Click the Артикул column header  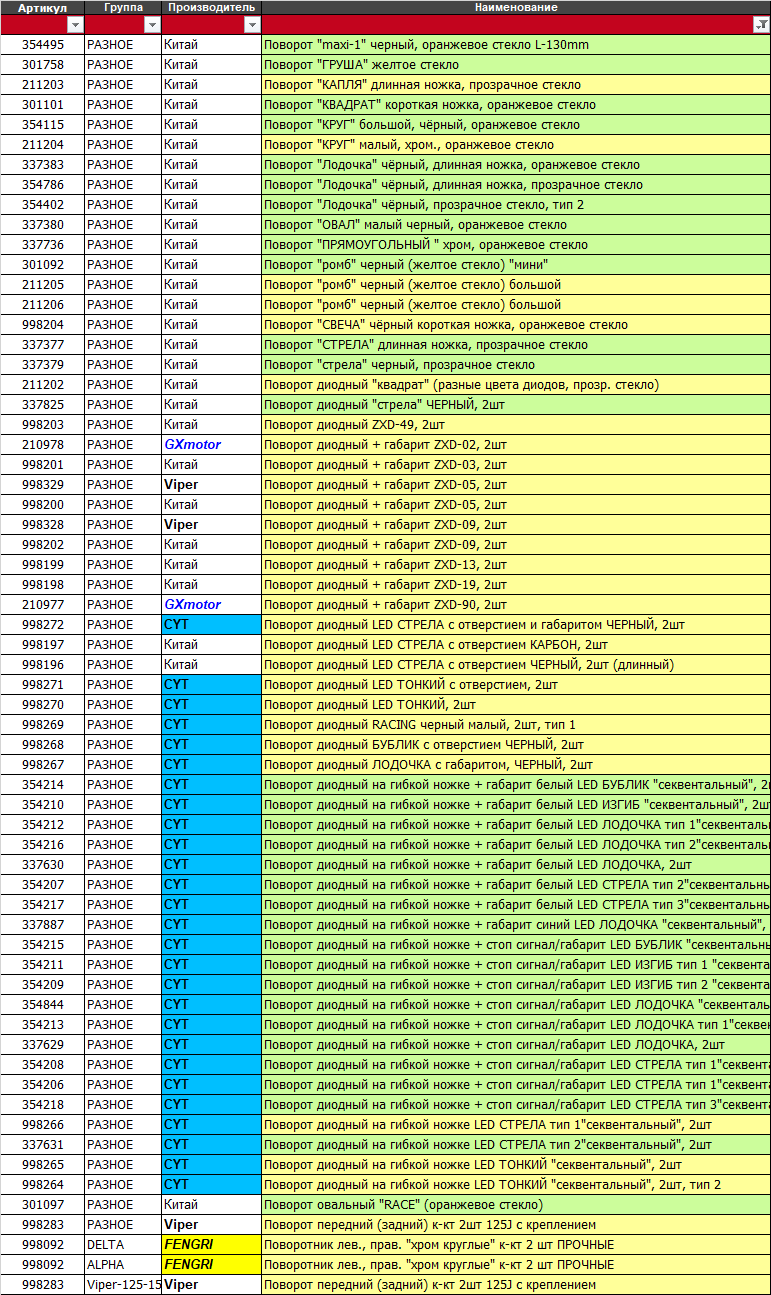(42, 8)
